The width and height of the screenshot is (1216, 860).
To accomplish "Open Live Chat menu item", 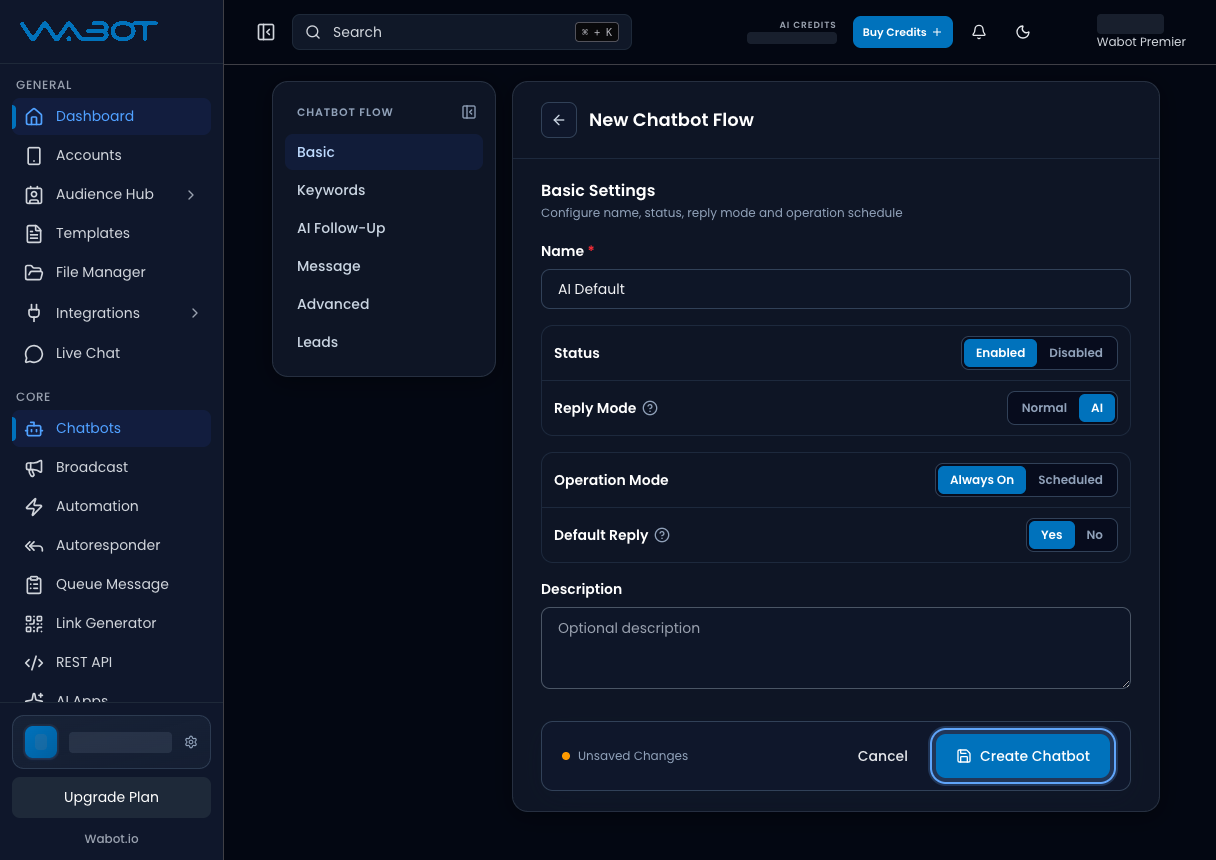I will [x=111, y=353].
